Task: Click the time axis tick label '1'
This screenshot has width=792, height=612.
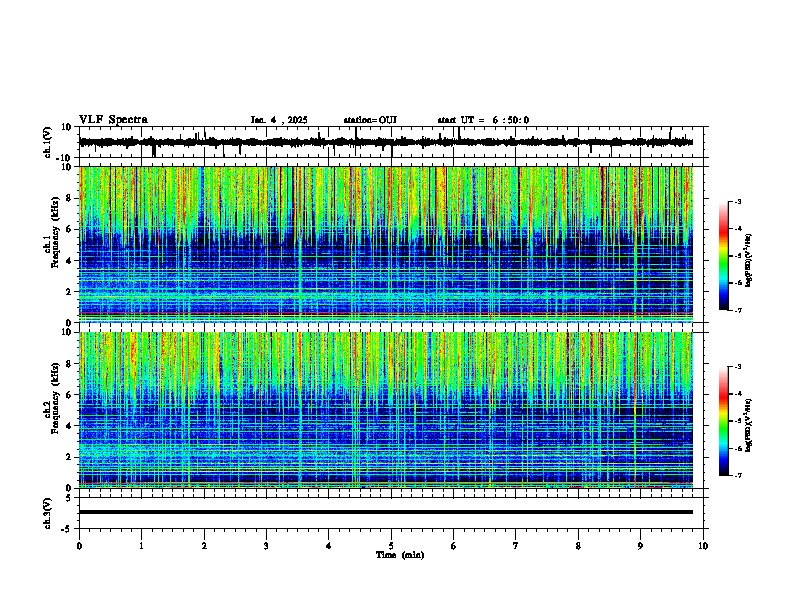Action: [141, 546]
